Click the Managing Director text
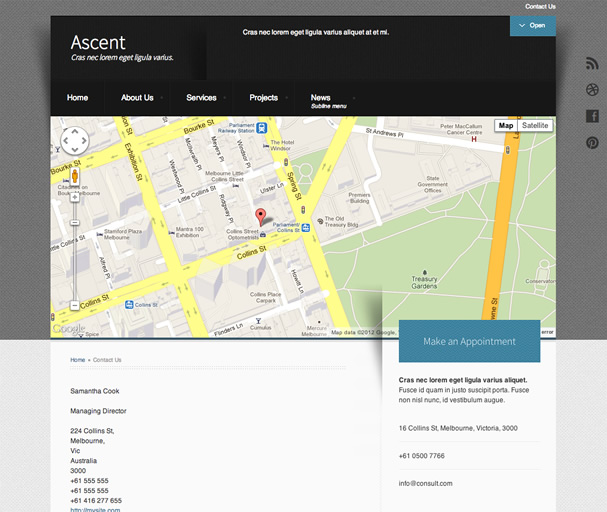Screen dimensions: 607x512 pyautogui.click(x=98, y=411)
